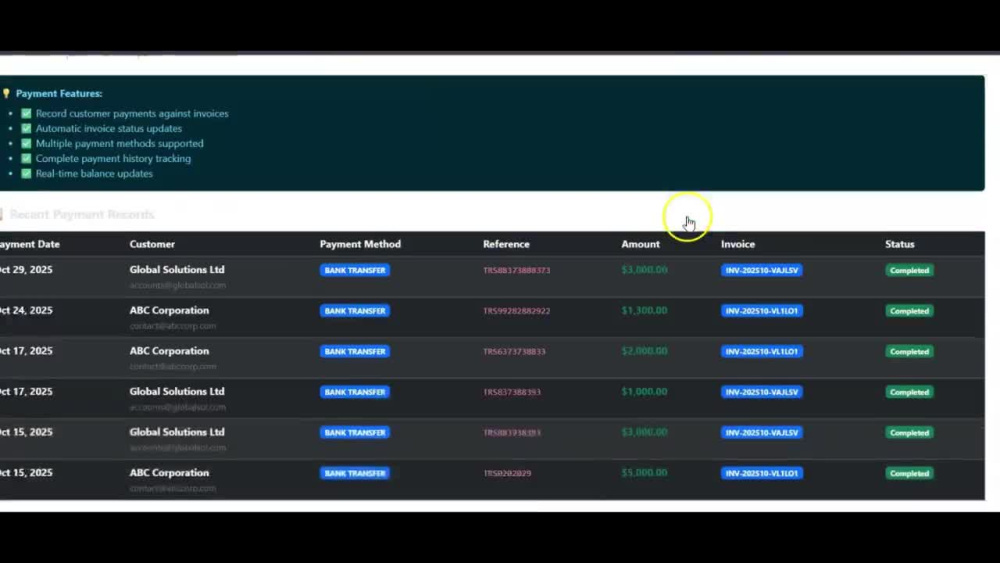Click the check icon beside Real-time balance updates
The height and width of the screenshot is (563, 1000).
(x=26, y=173)
